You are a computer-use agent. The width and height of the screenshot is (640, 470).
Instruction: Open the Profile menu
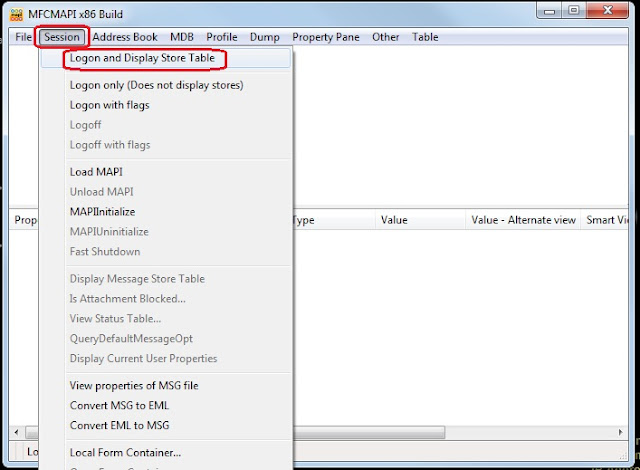(x=222, y=37)
